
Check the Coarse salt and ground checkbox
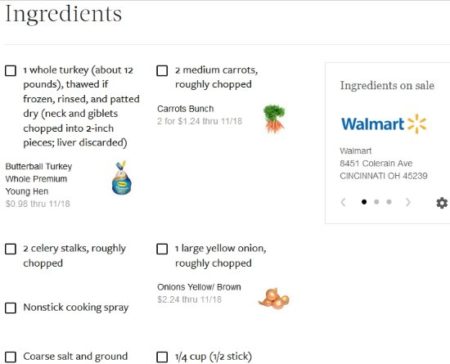[11, 357]
